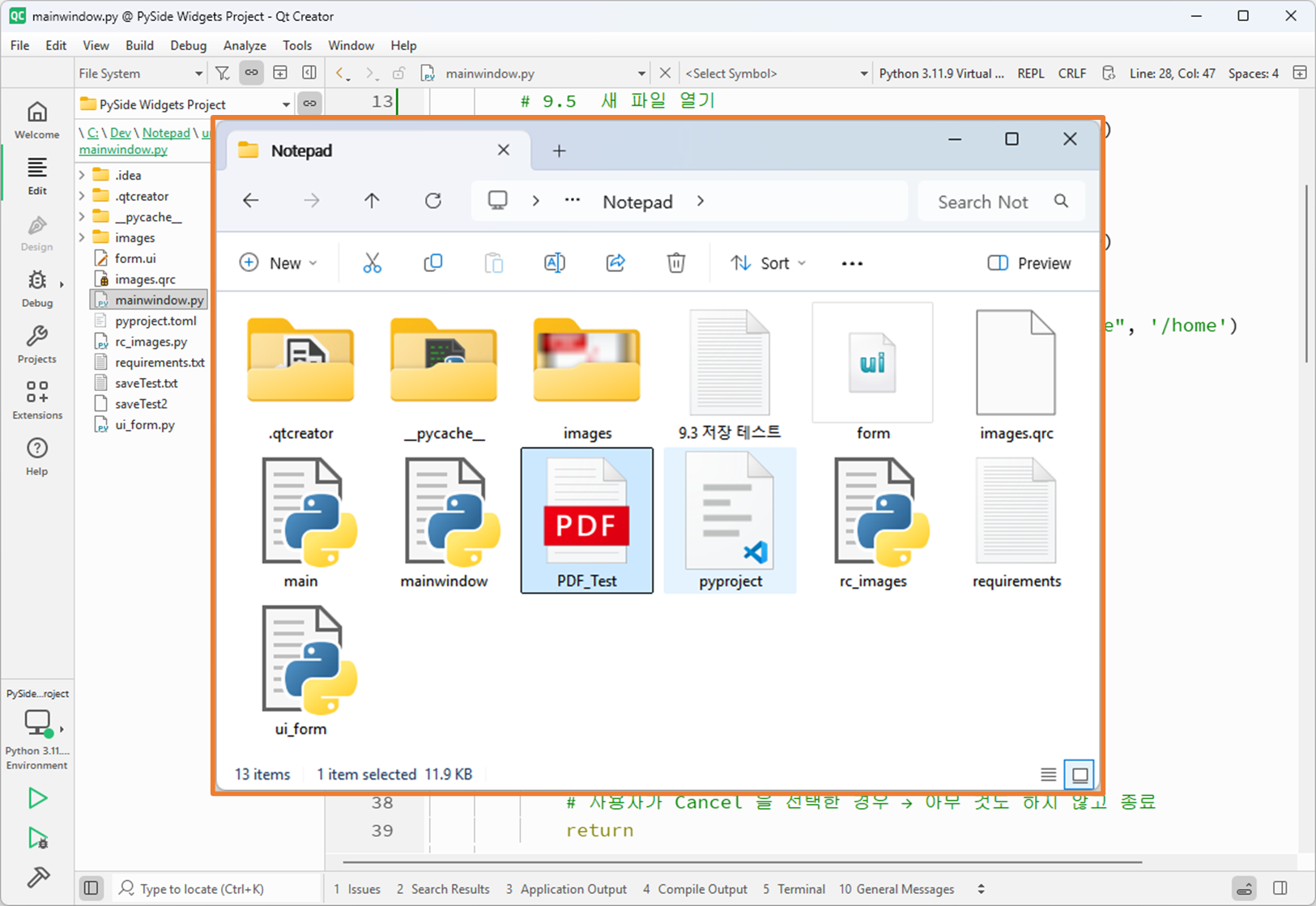Build project with the hammer icon
Screen dimensions: 1316x906
[37, 877]
